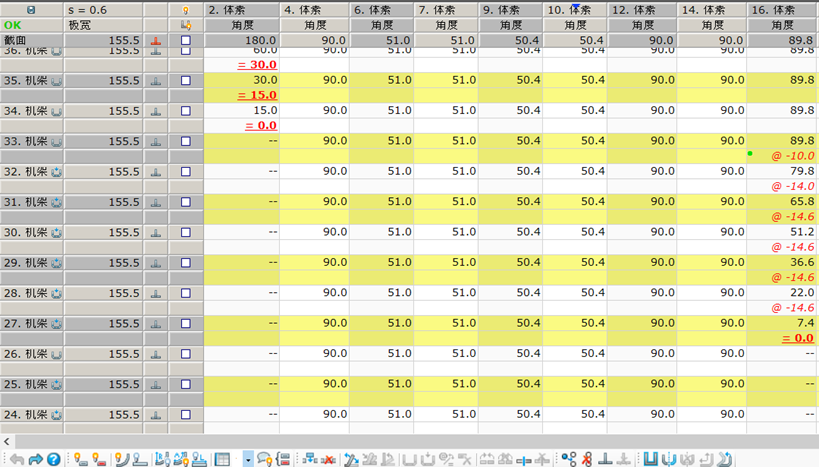Image resolution: width=819 pixels, height=467 pixels.
Task: Click the station icon in row 35
Action: [156, 81]
